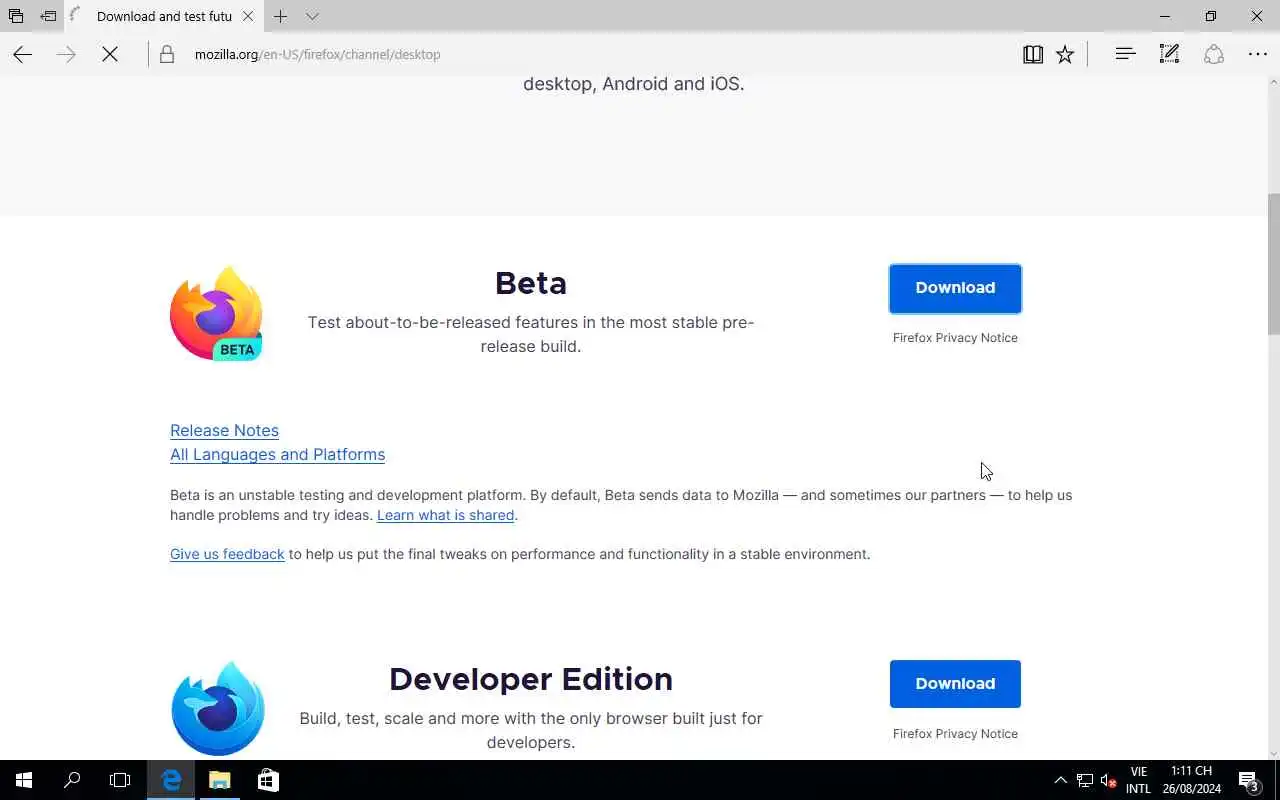The width and height of the screenshot is (1280, 800).
Task: Open Settings and more ellipsis menu
Action: pyautogui.click(x=1258, y=54)
